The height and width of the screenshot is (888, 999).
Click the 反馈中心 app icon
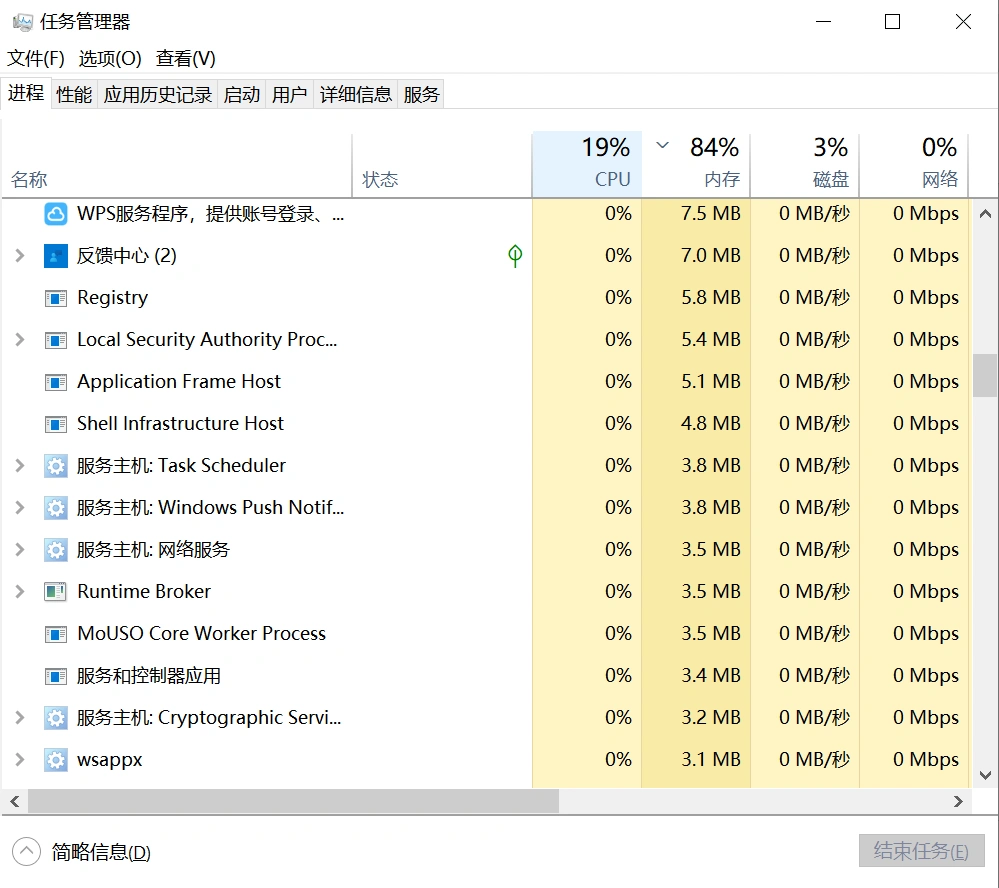point(55,256)
